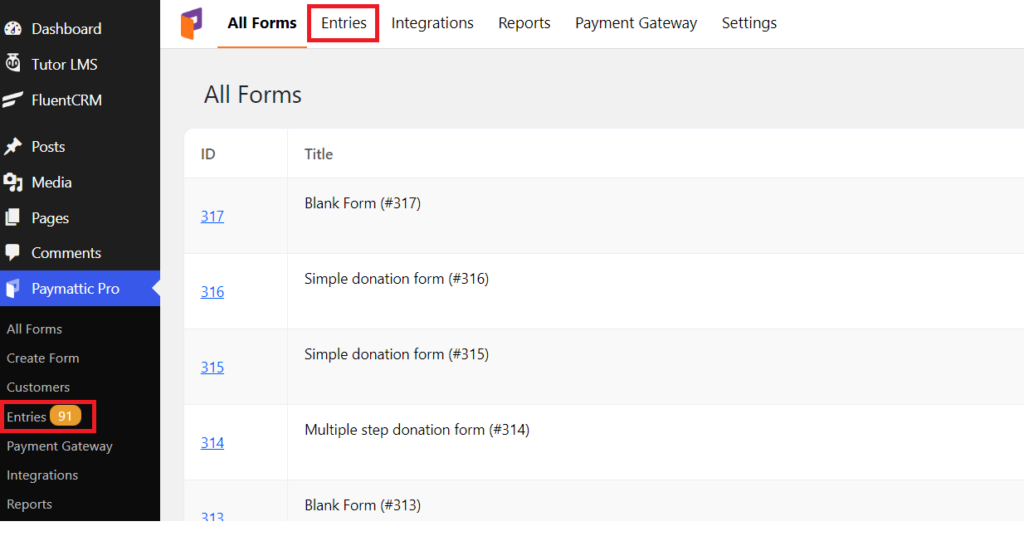
Task: Click the Posts pushpin icon
Action: pyautogui.click(x=13, y=146)
